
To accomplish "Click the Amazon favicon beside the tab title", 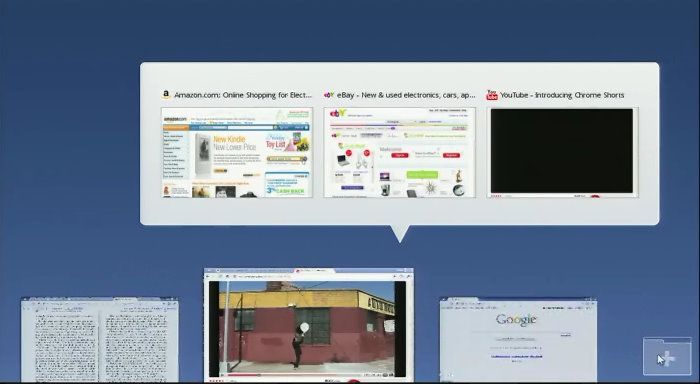I will coord(166,94).
